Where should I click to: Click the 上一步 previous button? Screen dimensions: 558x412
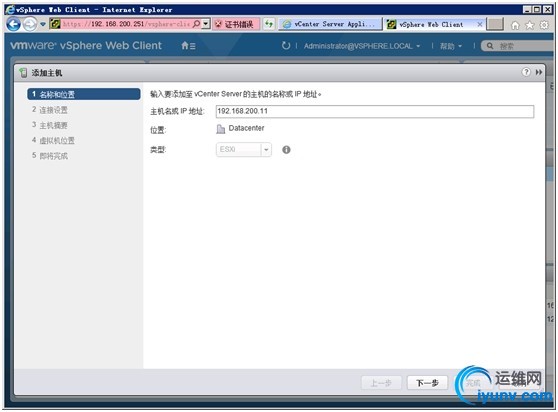(381, 383)
